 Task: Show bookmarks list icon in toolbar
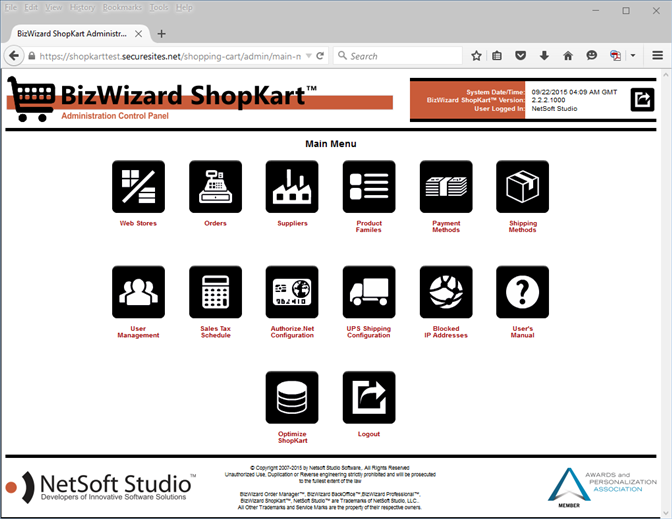(497, 56)
